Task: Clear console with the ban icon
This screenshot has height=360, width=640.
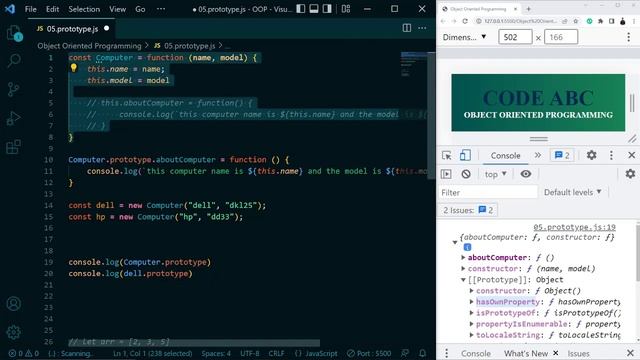Action: point(466,174)
